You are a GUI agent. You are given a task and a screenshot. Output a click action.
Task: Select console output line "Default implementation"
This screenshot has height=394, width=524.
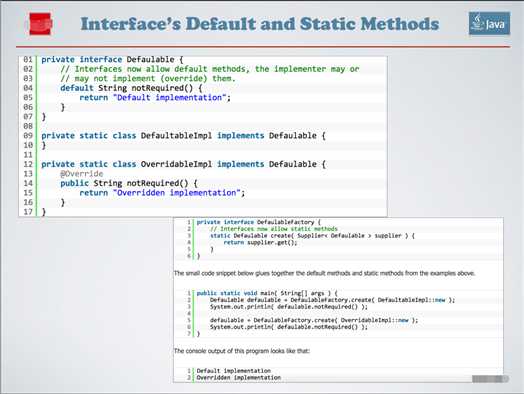pyautogui.click(x=234, y=371)
